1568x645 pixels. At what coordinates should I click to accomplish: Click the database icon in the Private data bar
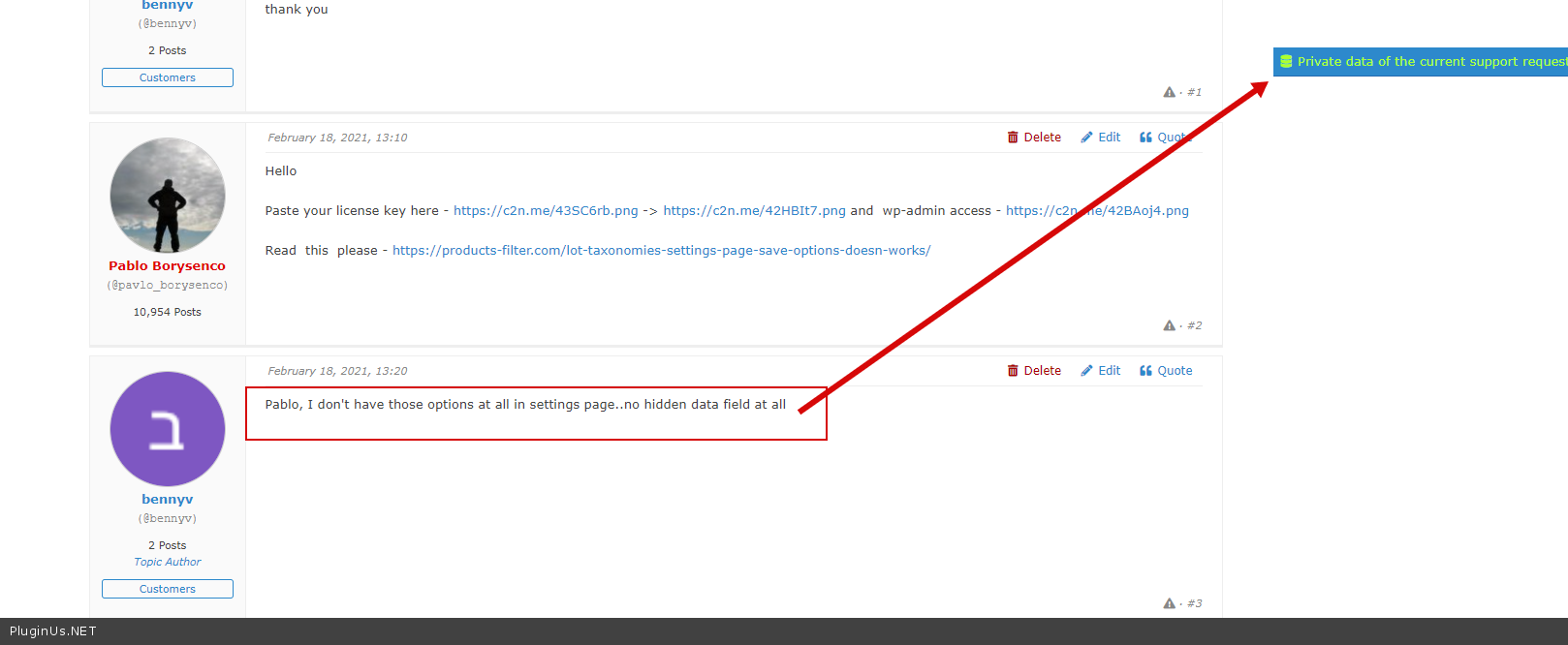[x=1286, y=62]
